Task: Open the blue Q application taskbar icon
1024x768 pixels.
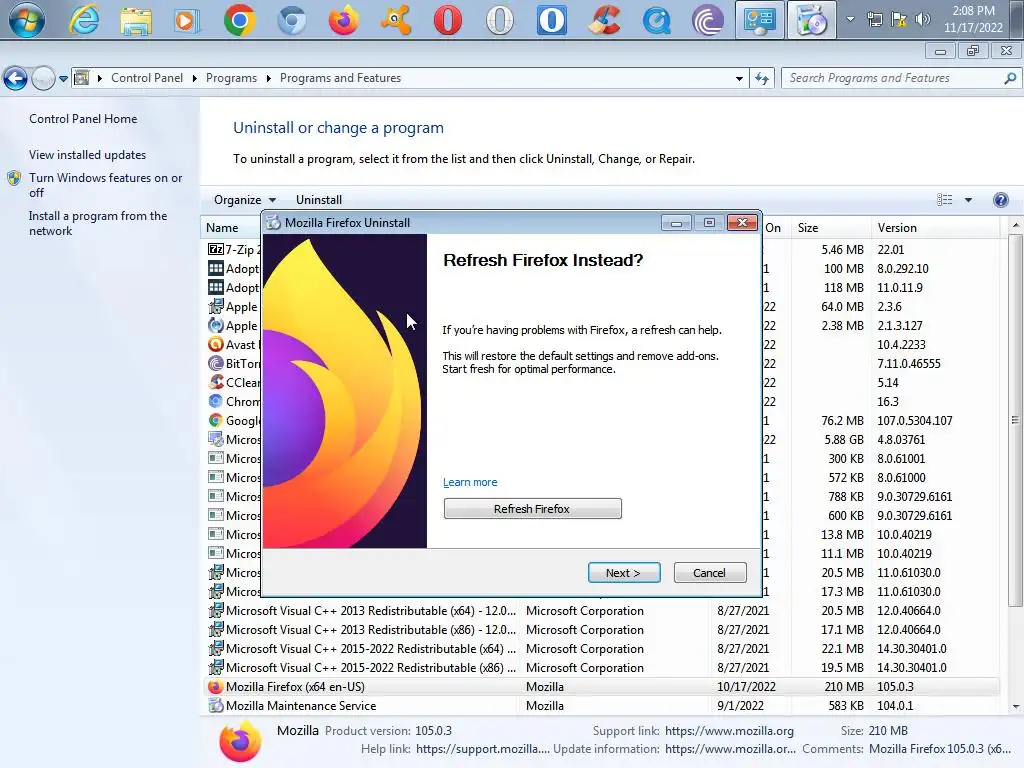Action: pyautogui.click(x=656, y=20)
